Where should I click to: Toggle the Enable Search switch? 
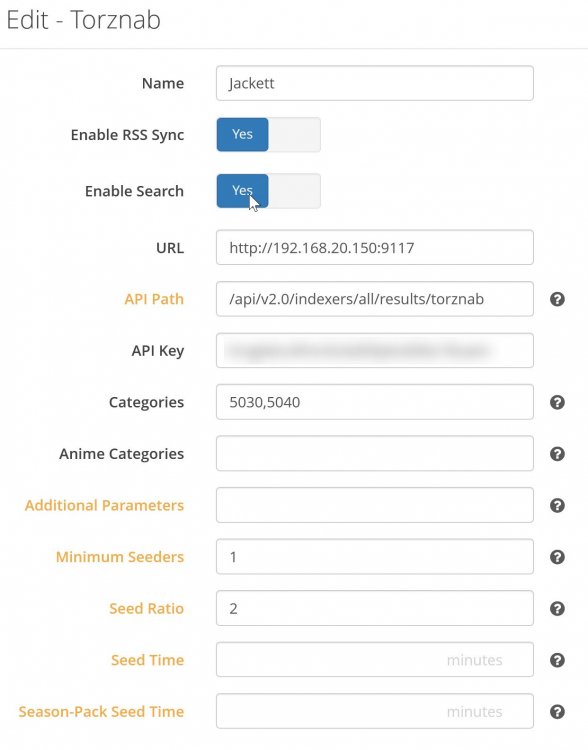coord(268,191)
